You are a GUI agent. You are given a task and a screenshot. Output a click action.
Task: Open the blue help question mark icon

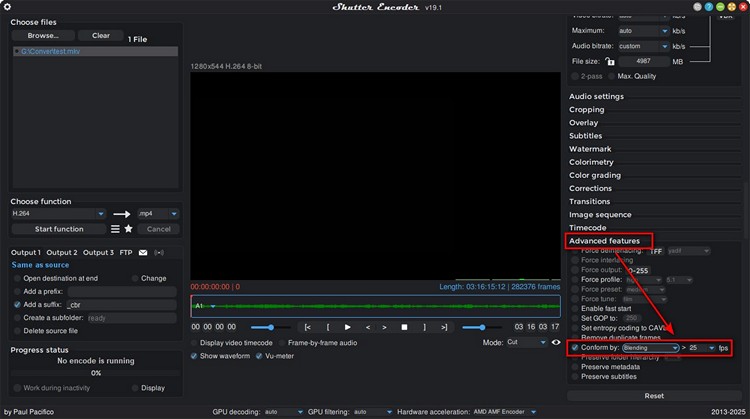[x=708, y=7]
